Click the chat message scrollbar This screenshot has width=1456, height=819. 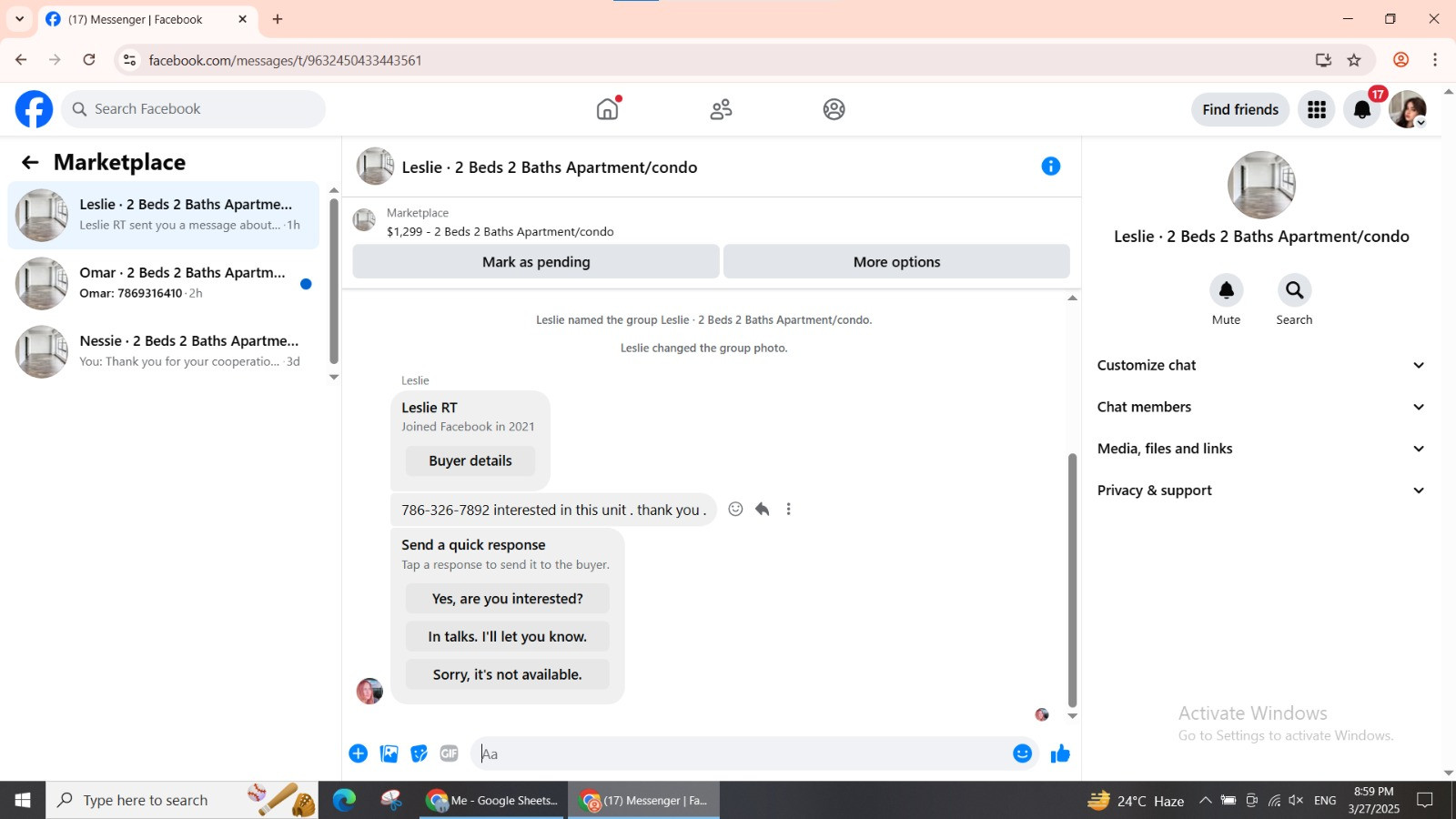pyautogui.click(x=1072, y=580)
